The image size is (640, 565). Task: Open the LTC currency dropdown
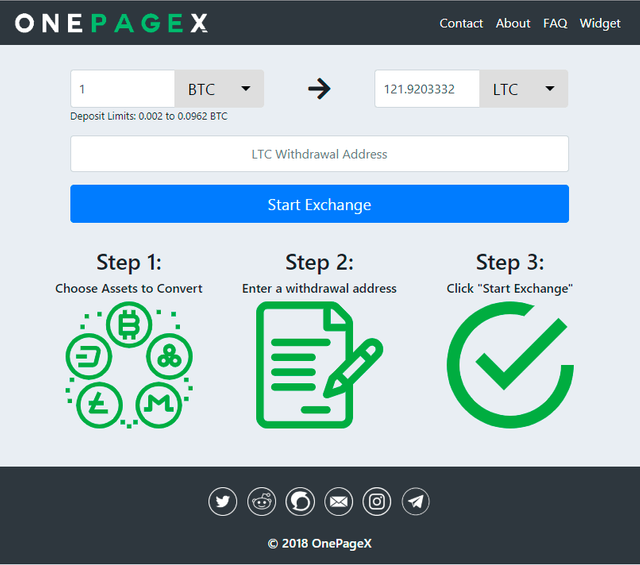click(x=524, y=89)
